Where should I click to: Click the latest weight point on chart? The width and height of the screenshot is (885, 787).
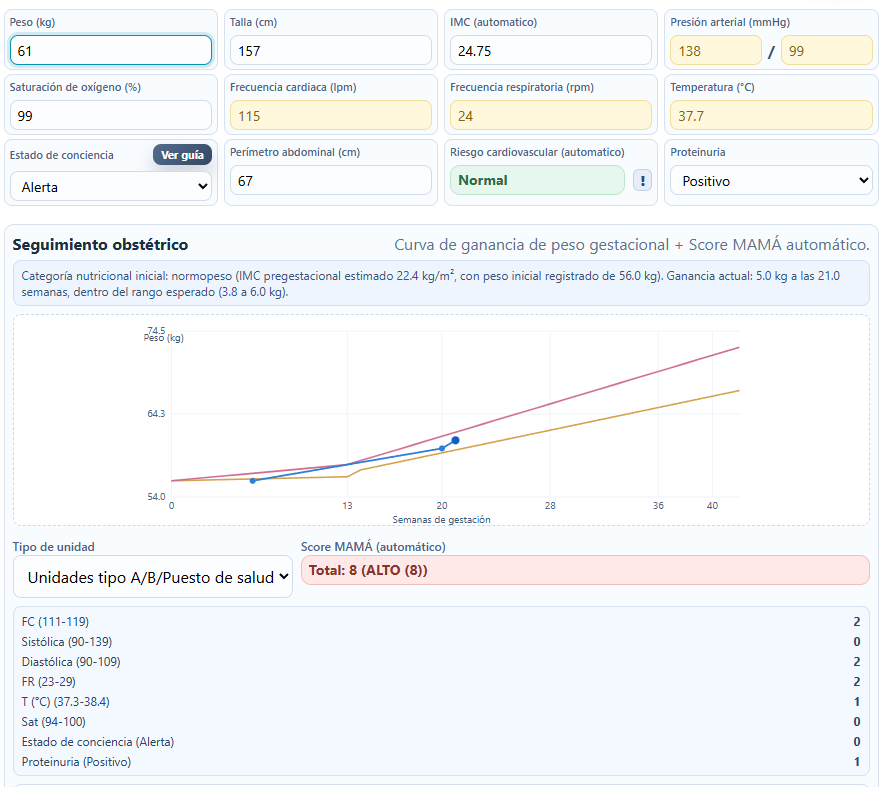tap(455, 440)
